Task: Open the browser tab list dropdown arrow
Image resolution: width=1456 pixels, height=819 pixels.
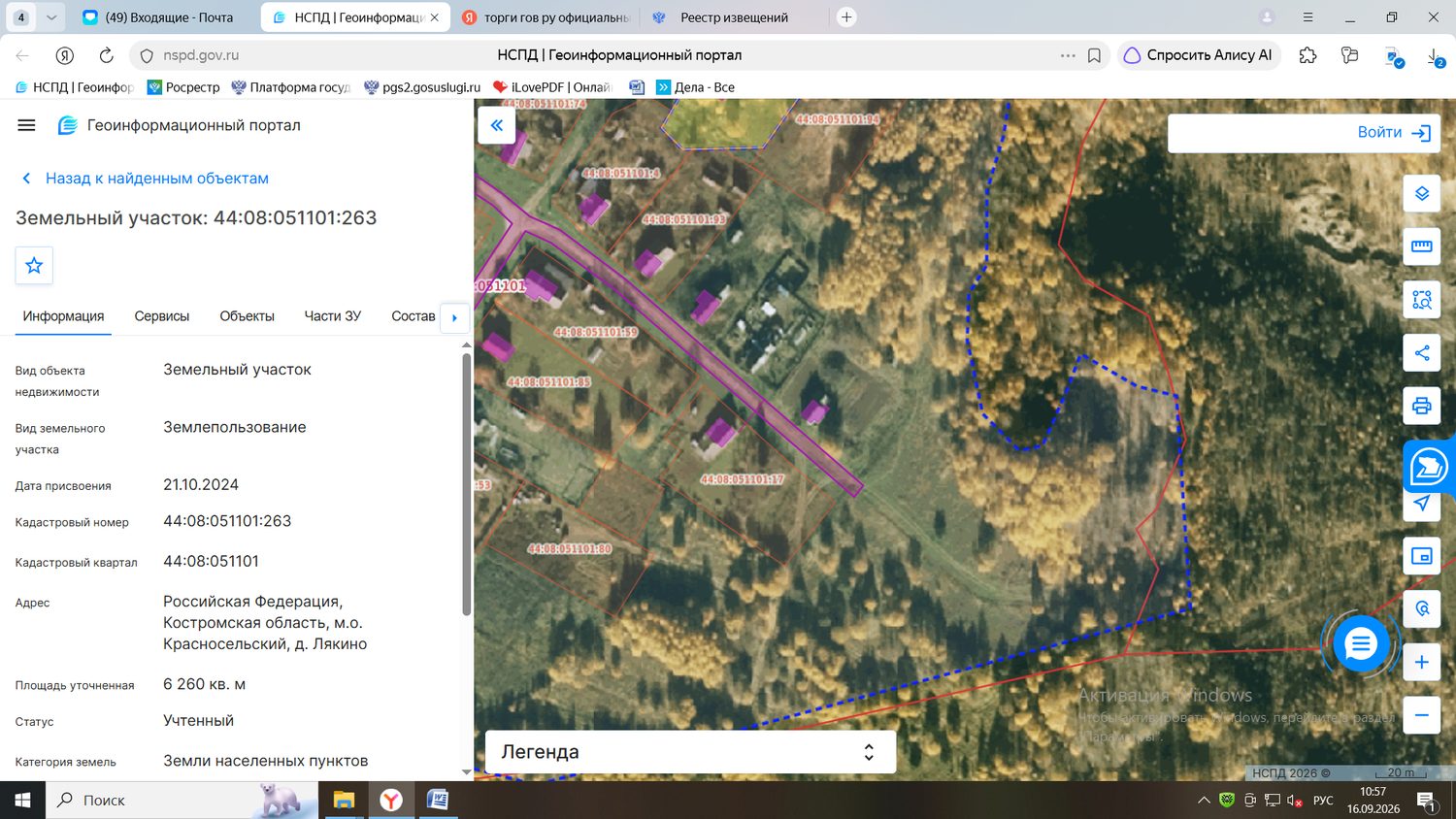Action: point(51,17)
